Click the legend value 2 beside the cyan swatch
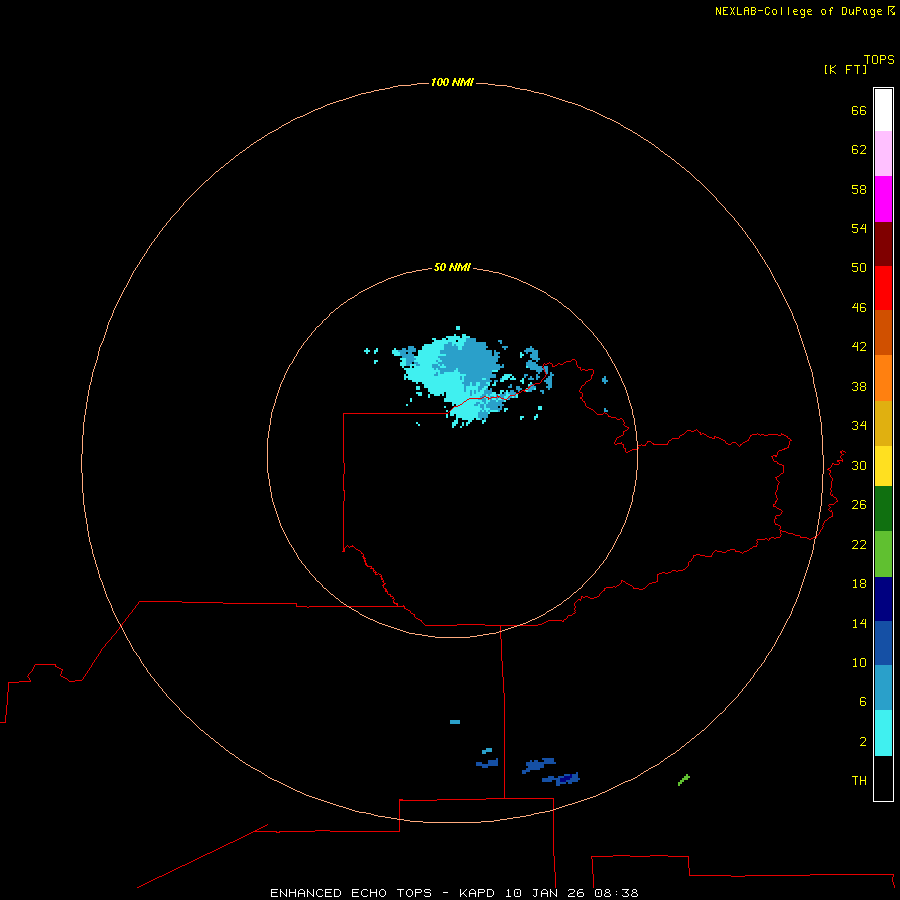This screenshot has height=900, width=900. 862,742
